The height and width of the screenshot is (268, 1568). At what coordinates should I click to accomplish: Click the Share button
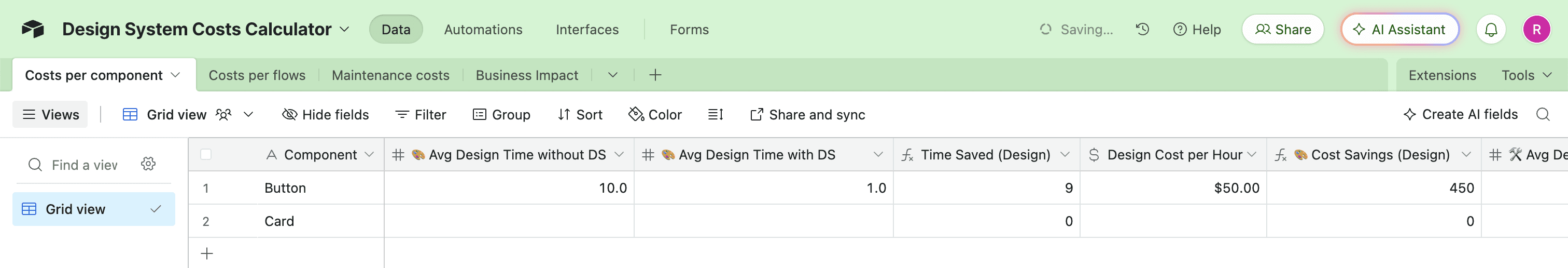point(1282,29)
